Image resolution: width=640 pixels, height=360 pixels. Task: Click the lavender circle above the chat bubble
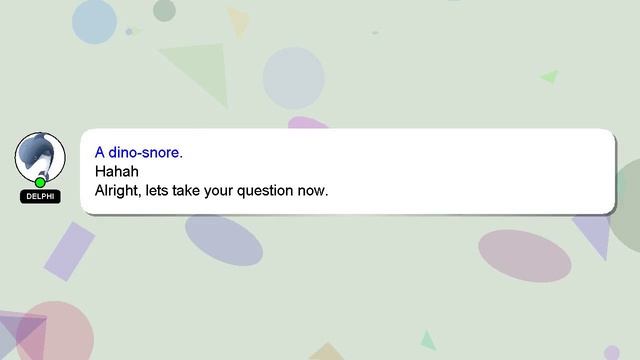pyautogui.click(x=293, y=78)
